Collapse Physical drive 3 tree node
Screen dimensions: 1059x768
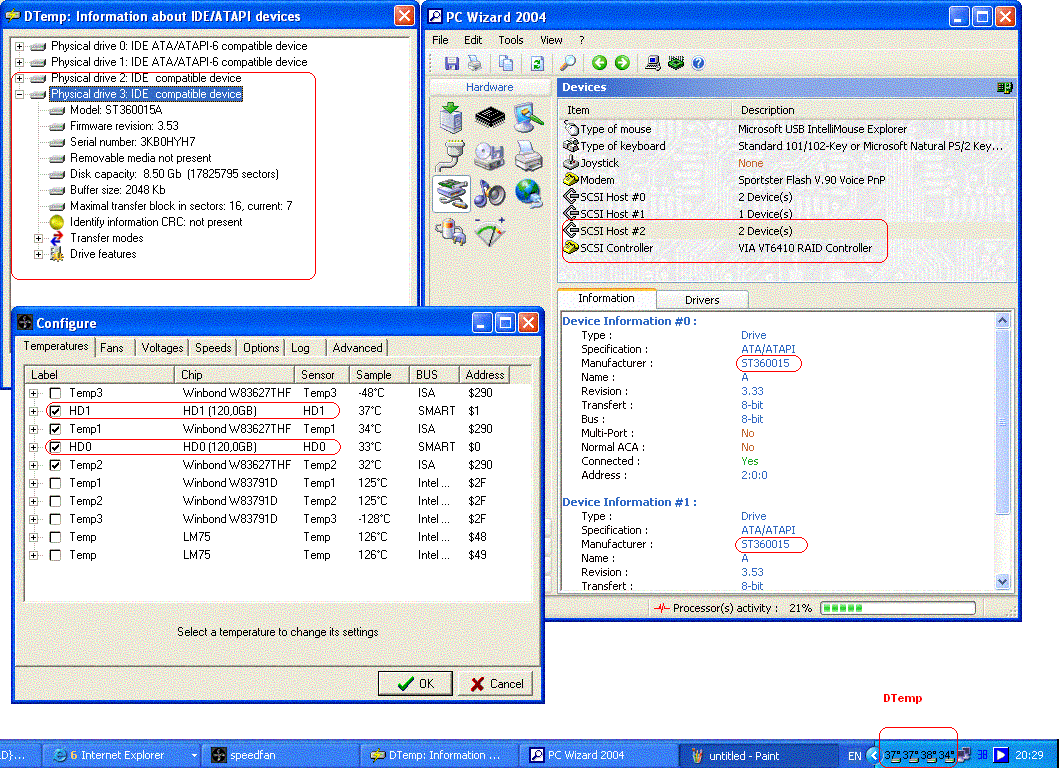point(20,94)
